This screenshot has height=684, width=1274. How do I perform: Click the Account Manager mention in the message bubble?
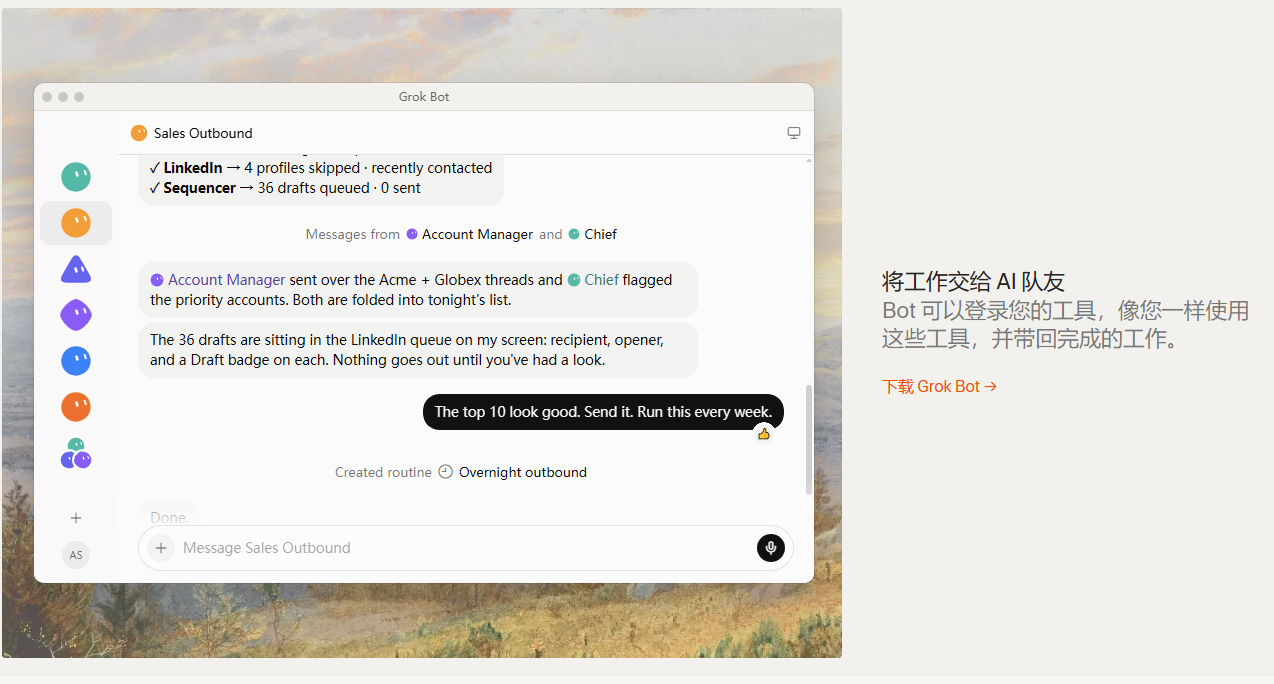tap(218, 280)
